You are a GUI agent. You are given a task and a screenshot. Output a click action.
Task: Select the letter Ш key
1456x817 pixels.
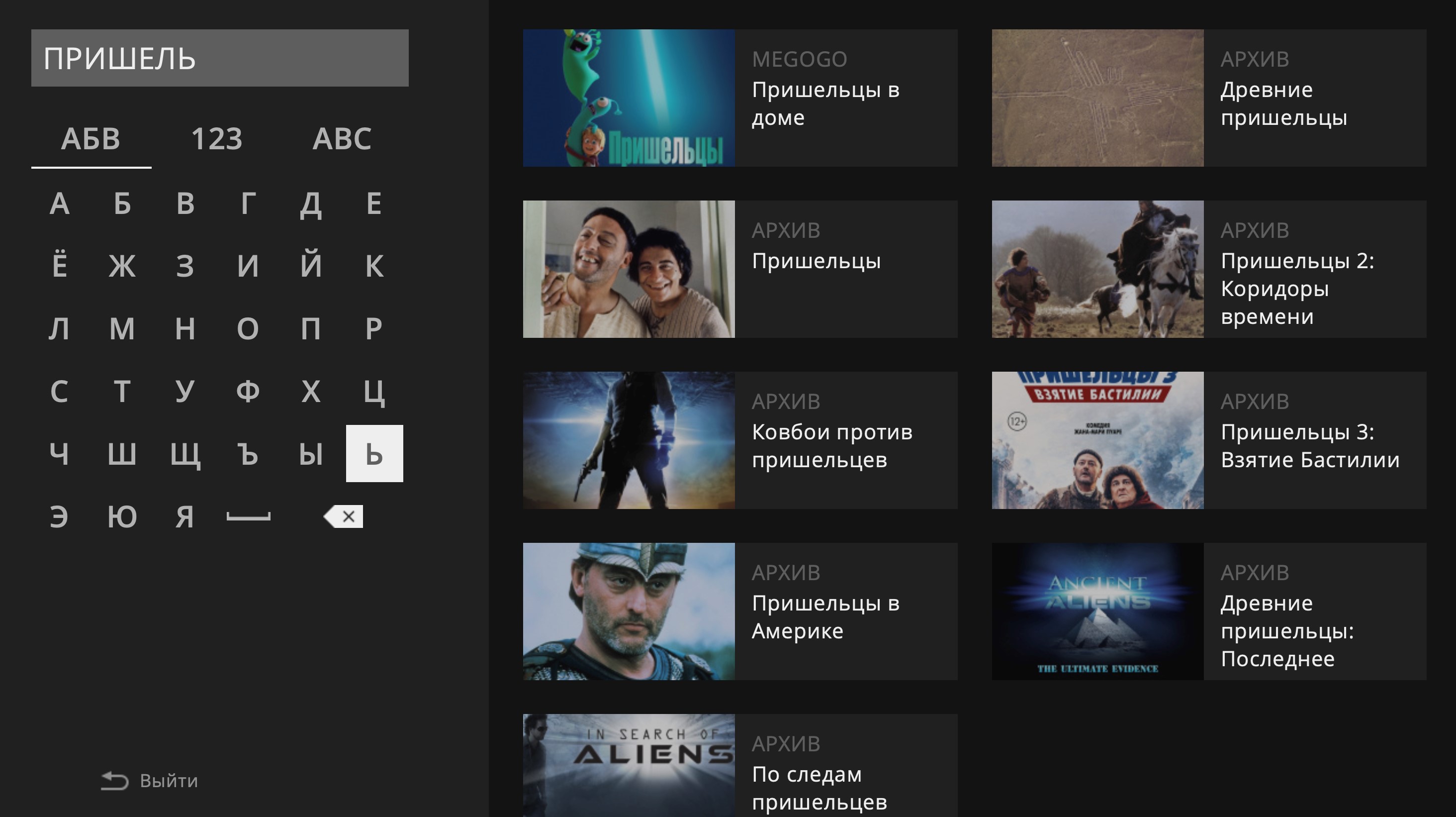click(x=122, y=453)
